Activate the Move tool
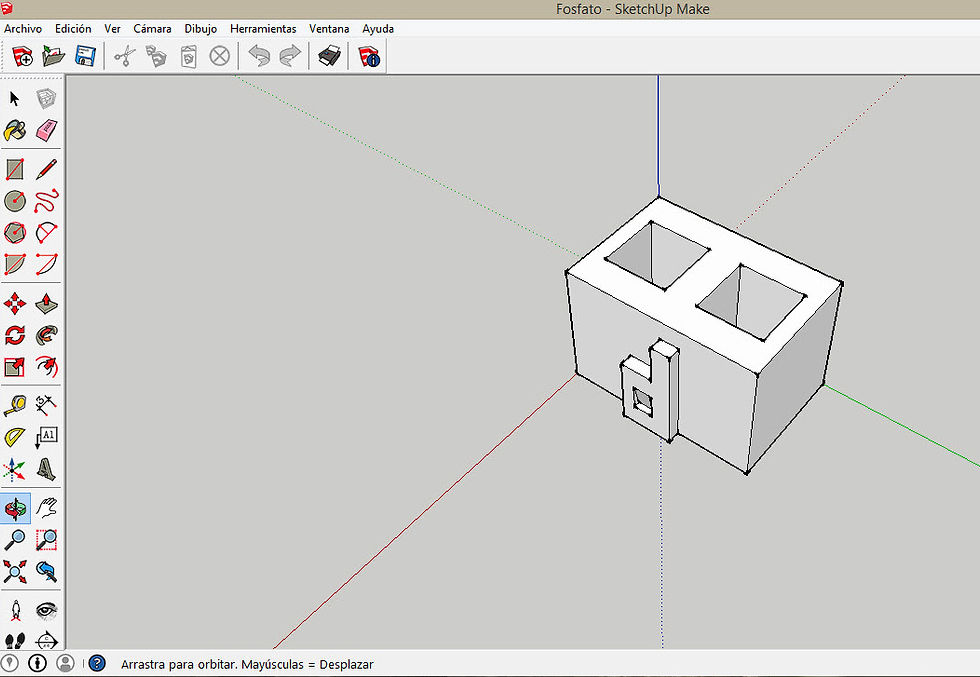The image size is (980, 677). coord(14,304)
